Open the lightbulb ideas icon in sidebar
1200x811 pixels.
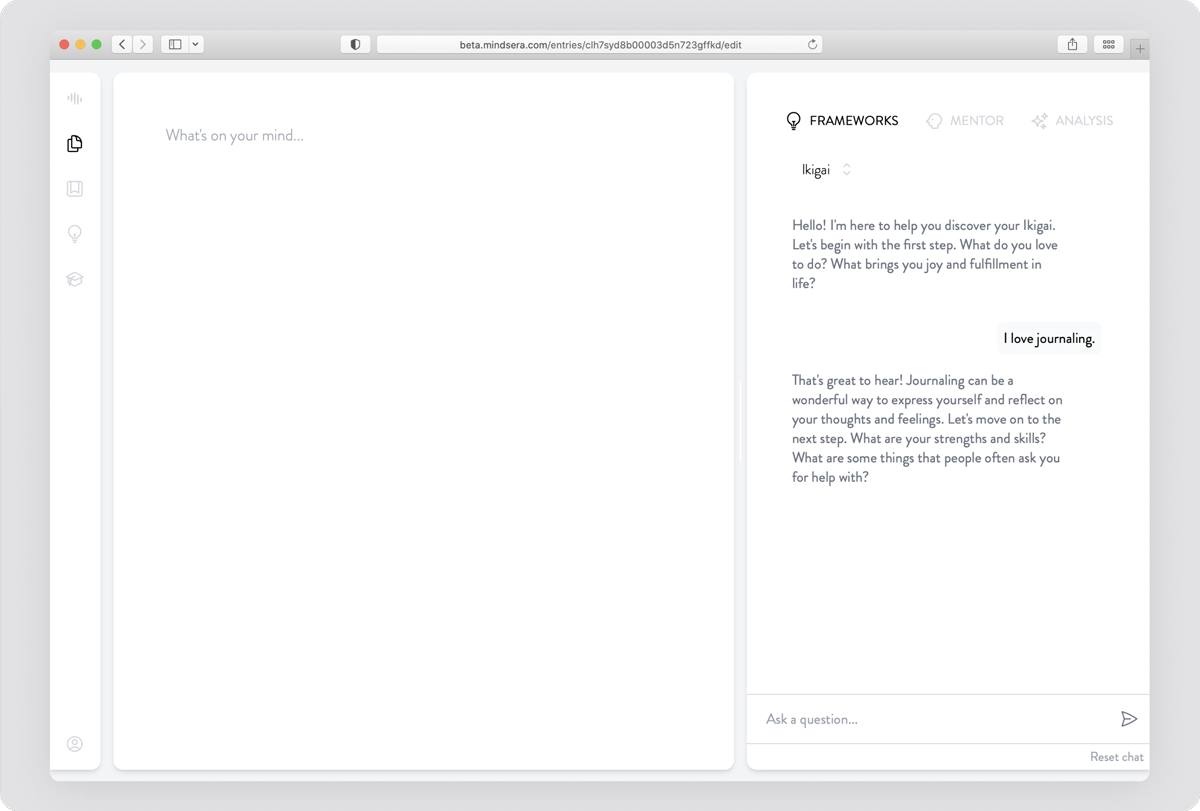point(75,234)
